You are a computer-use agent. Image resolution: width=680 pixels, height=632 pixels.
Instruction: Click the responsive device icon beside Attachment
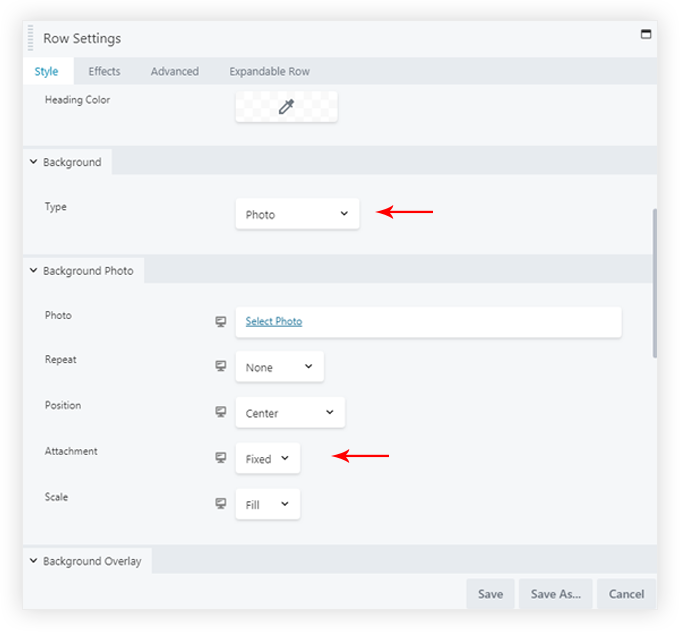[x=221, y=458]
